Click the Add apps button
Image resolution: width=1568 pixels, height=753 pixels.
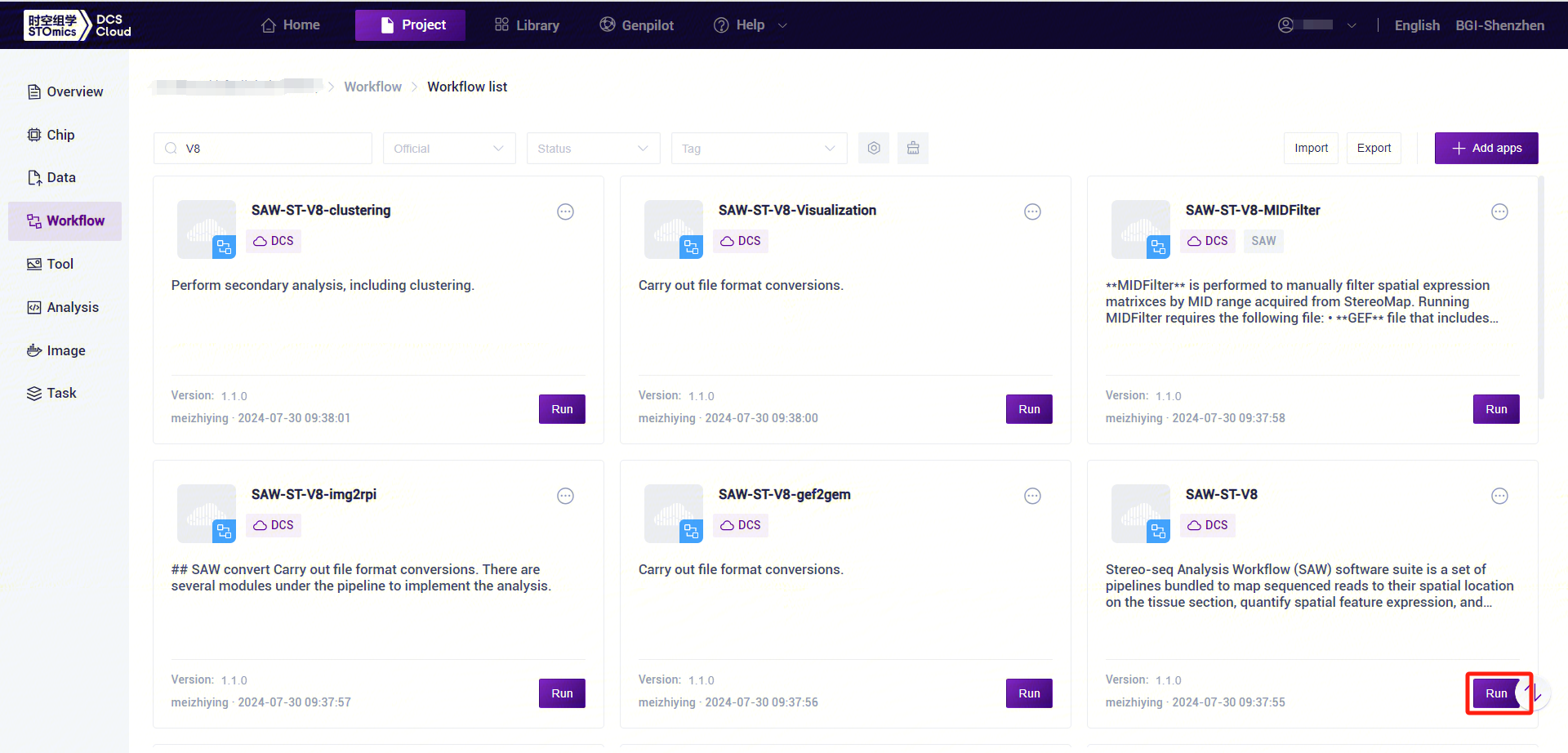point(1486,148)
